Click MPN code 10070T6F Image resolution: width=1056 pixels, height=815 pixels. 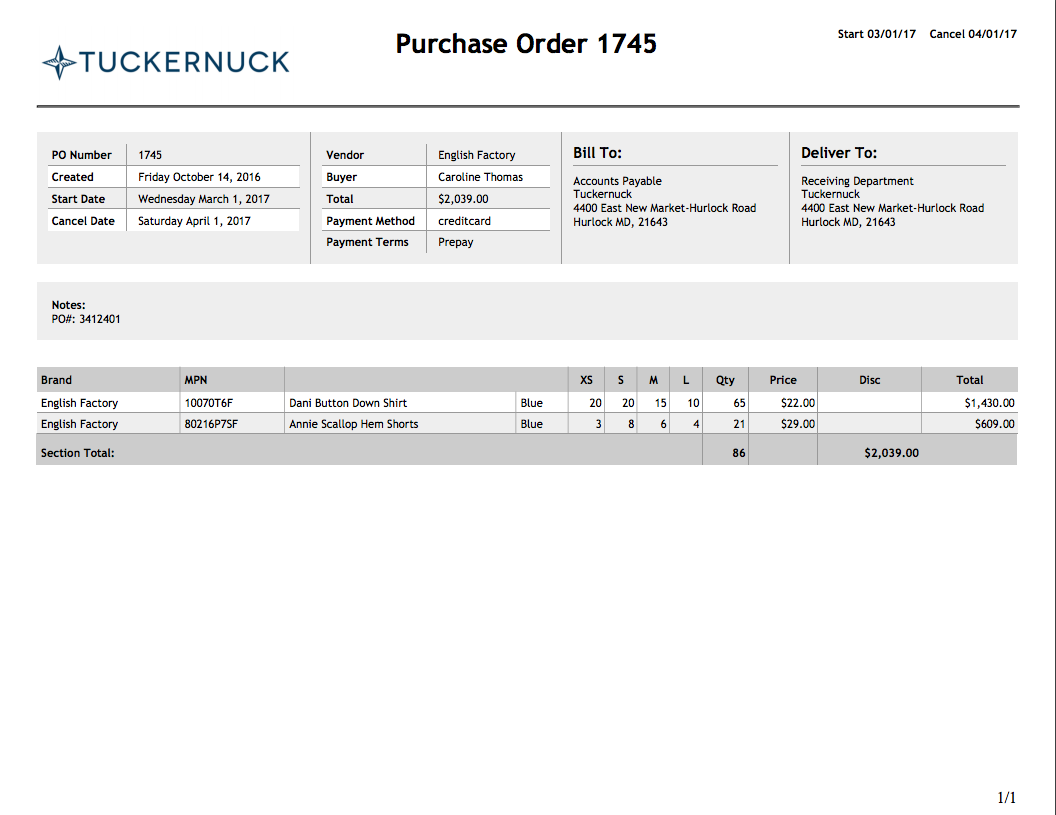tap(208, 403)
